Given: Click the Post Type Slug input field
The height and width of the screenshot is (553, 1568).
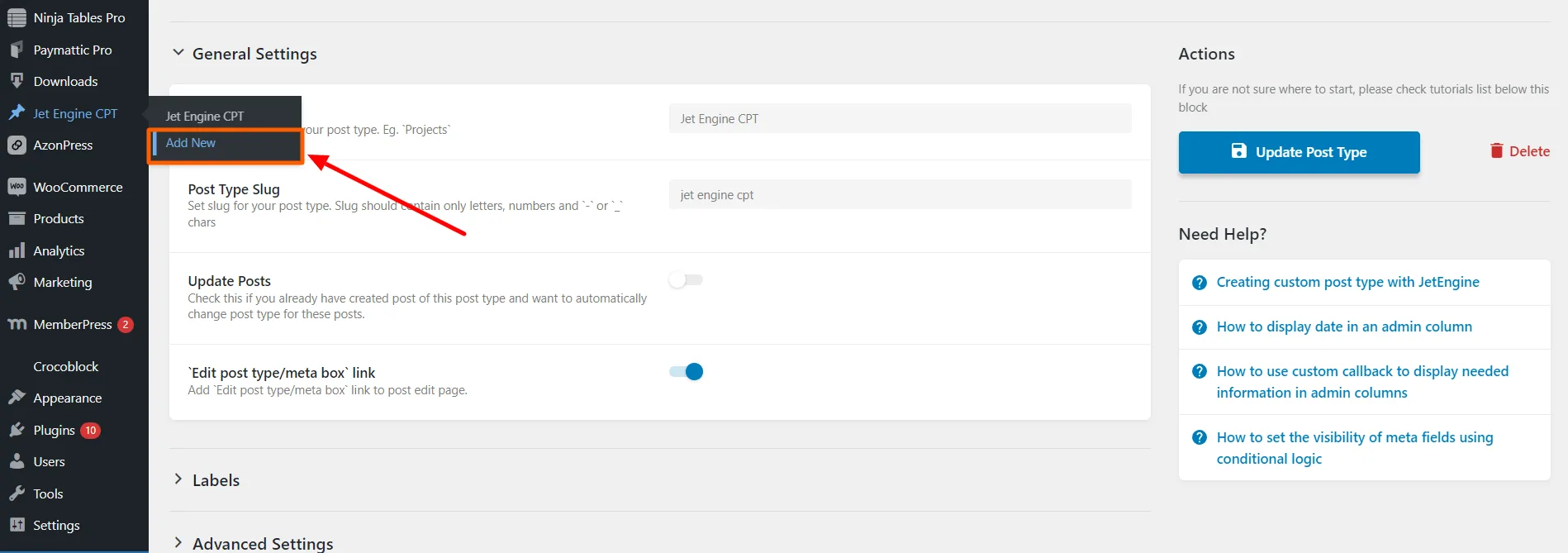Looking at the screenshot, I should coord(900,194).
